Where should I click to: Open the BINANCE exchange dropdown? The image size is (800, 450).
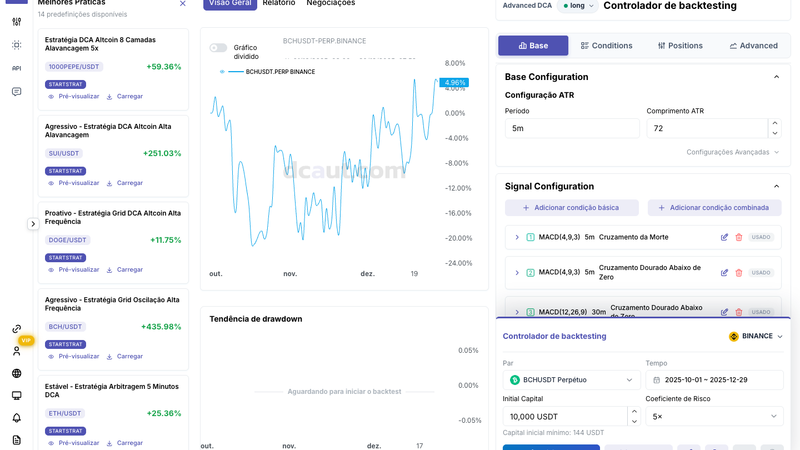(756, 336)
